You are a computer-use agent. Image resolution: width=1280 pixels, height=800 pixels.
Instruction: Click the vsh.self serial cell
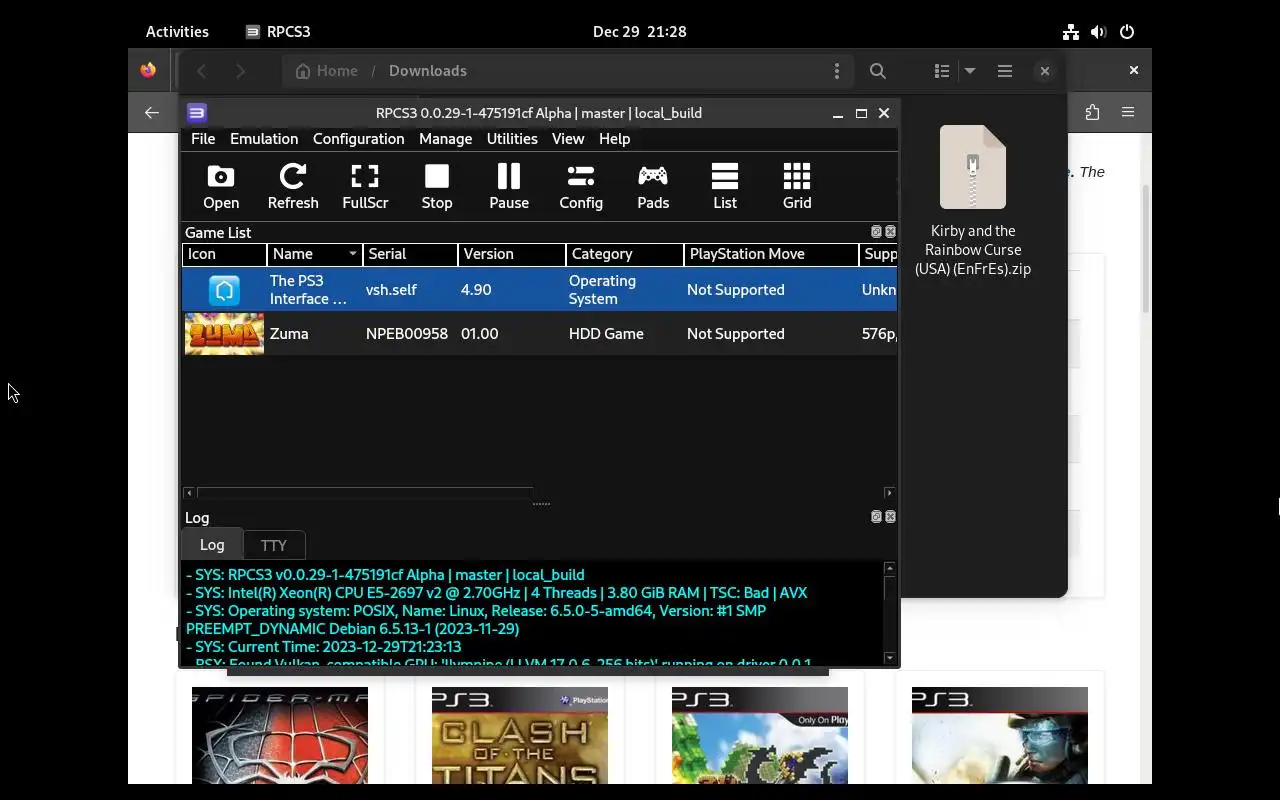(411, 290)
